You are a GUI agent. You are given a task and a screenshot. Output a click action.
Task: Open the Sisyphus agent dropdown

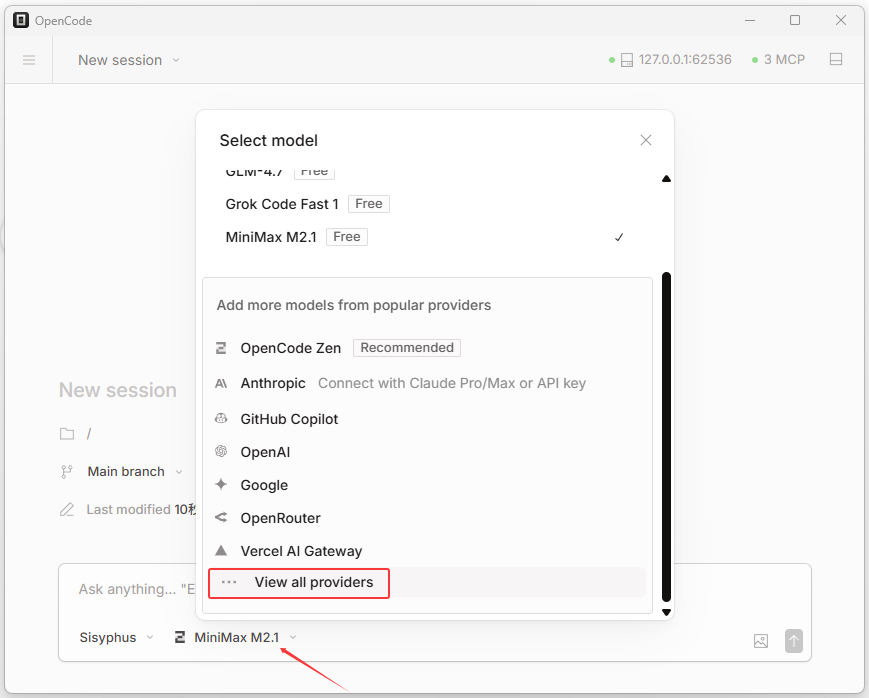[117, 637]
